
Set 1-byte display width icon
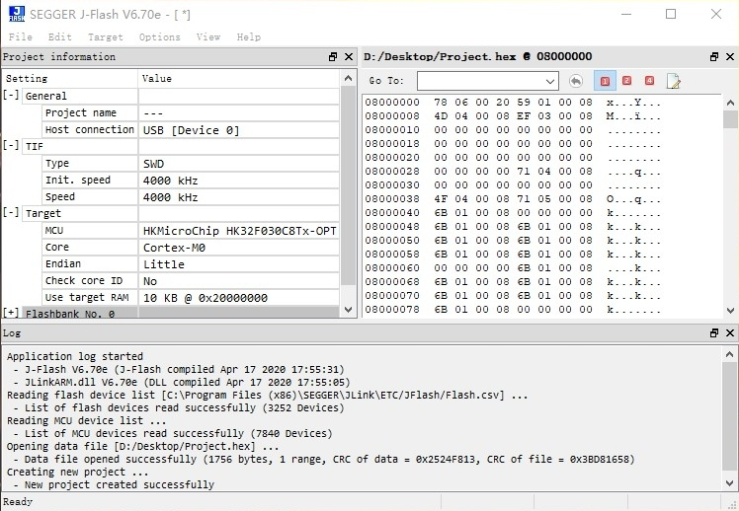coord(605,81)
